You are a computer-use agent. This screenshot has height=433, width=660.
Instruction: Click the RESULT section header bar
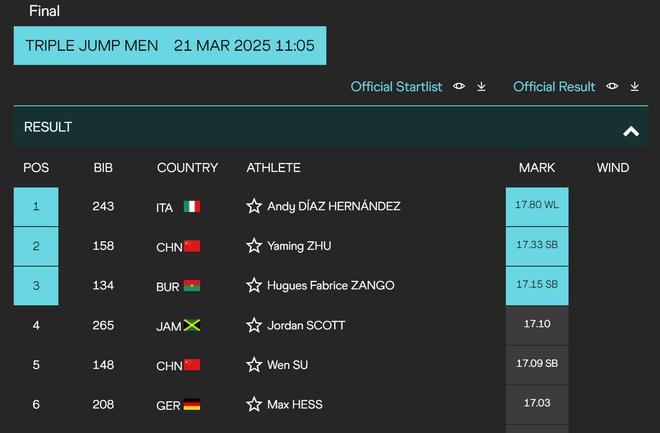[x=331, y=127]
